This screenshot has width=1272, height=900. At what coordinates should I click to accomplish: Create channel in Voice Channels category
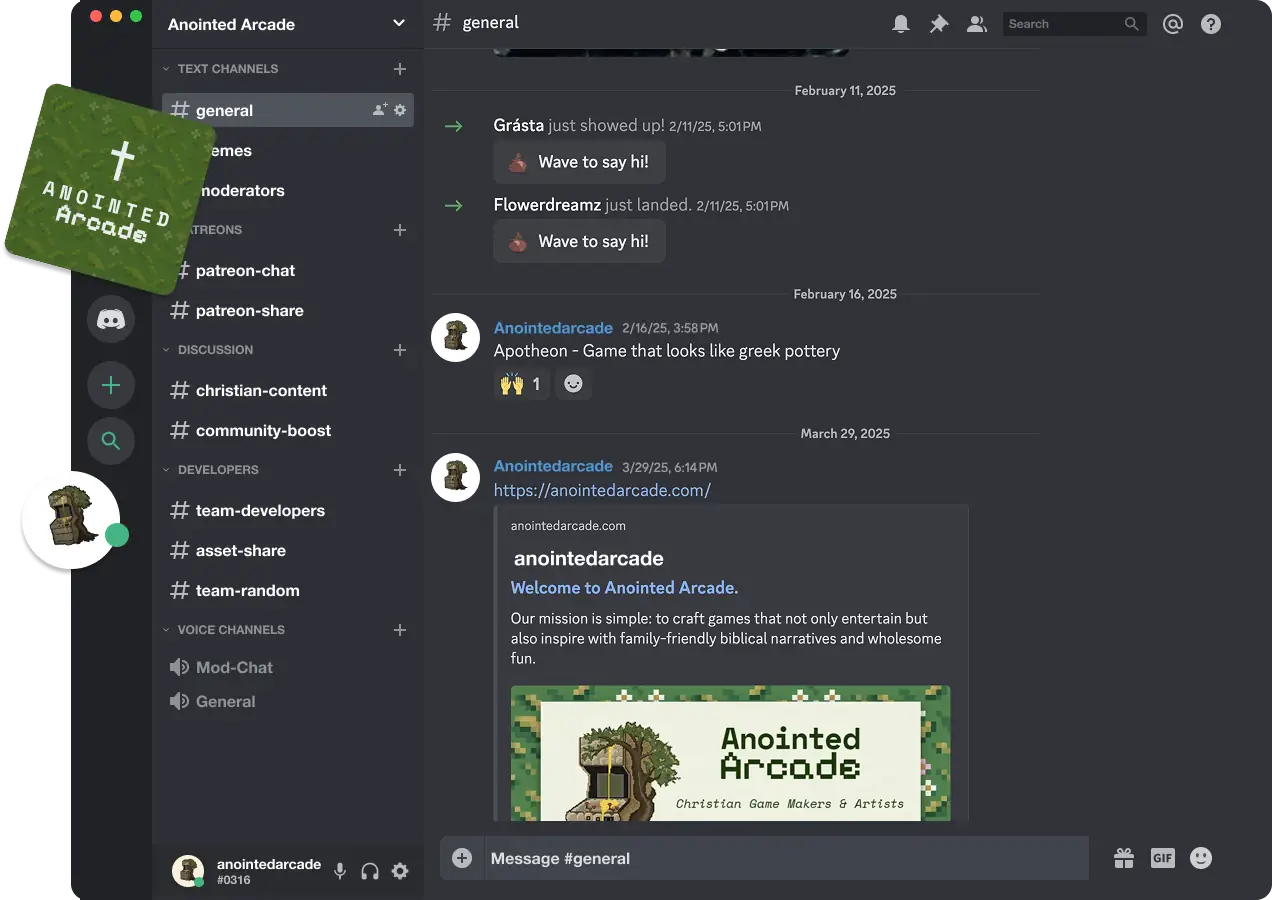pyautogui.click(x=400, y=630)
